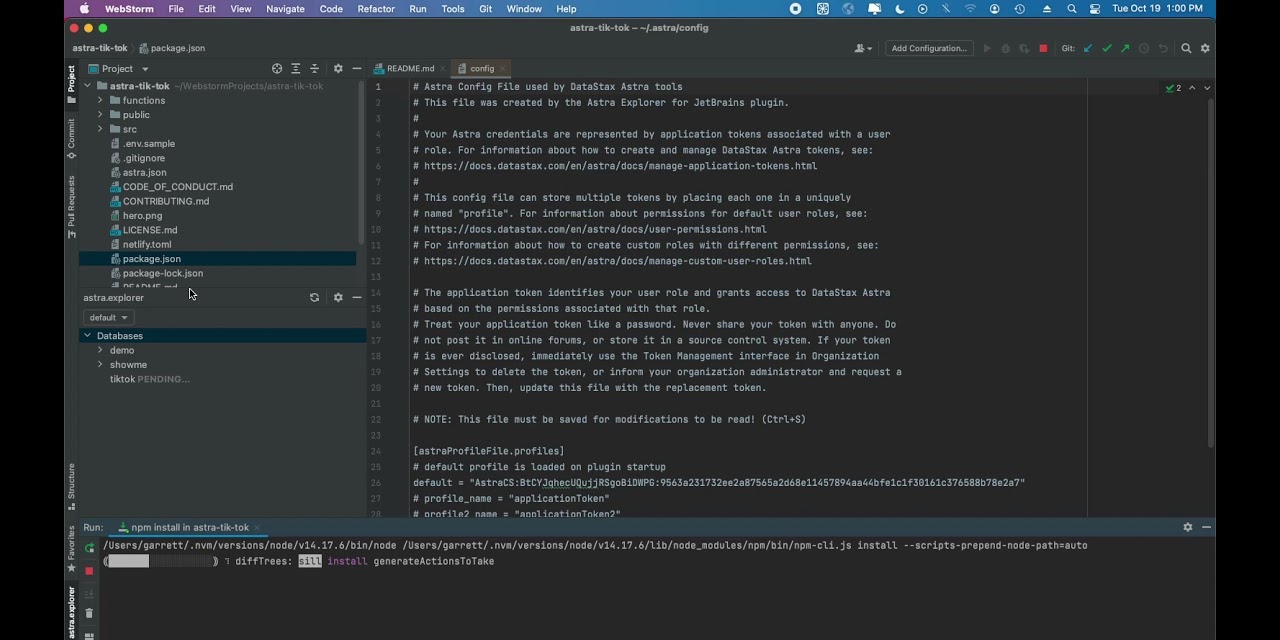1280x640 pixels.
Task: Click Git Commit checkmark icon
Action: tap(1107, 48)
